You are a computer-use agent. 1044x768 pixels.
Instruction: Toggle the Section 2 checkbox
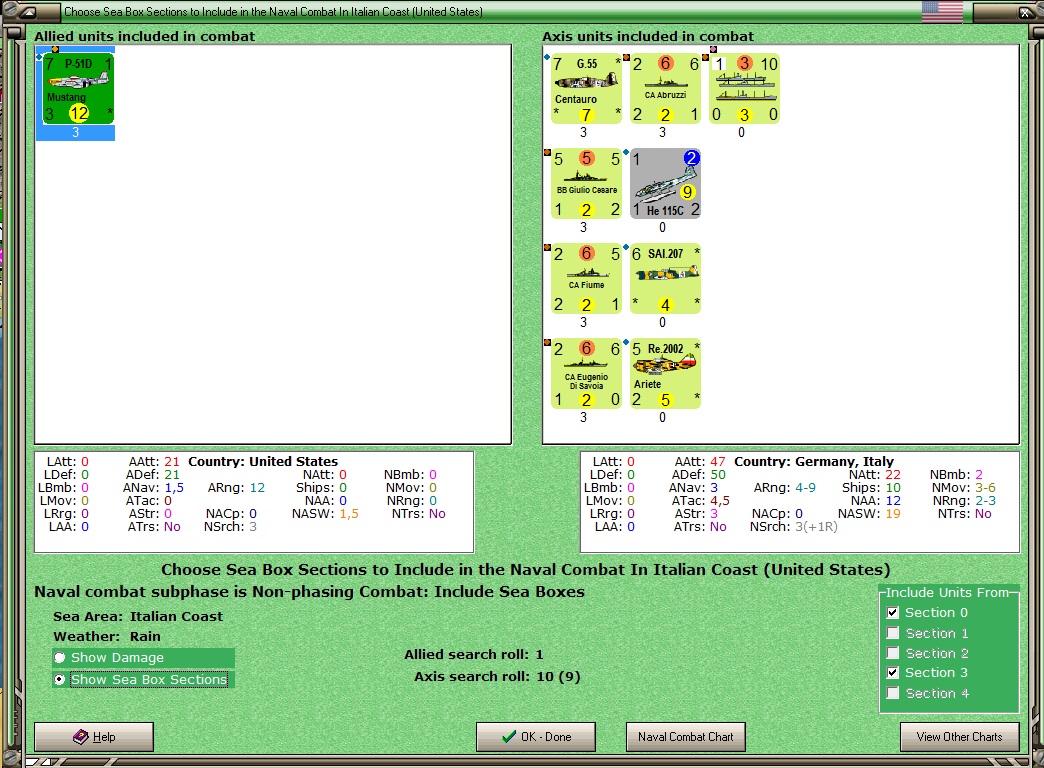click(893, 653)
